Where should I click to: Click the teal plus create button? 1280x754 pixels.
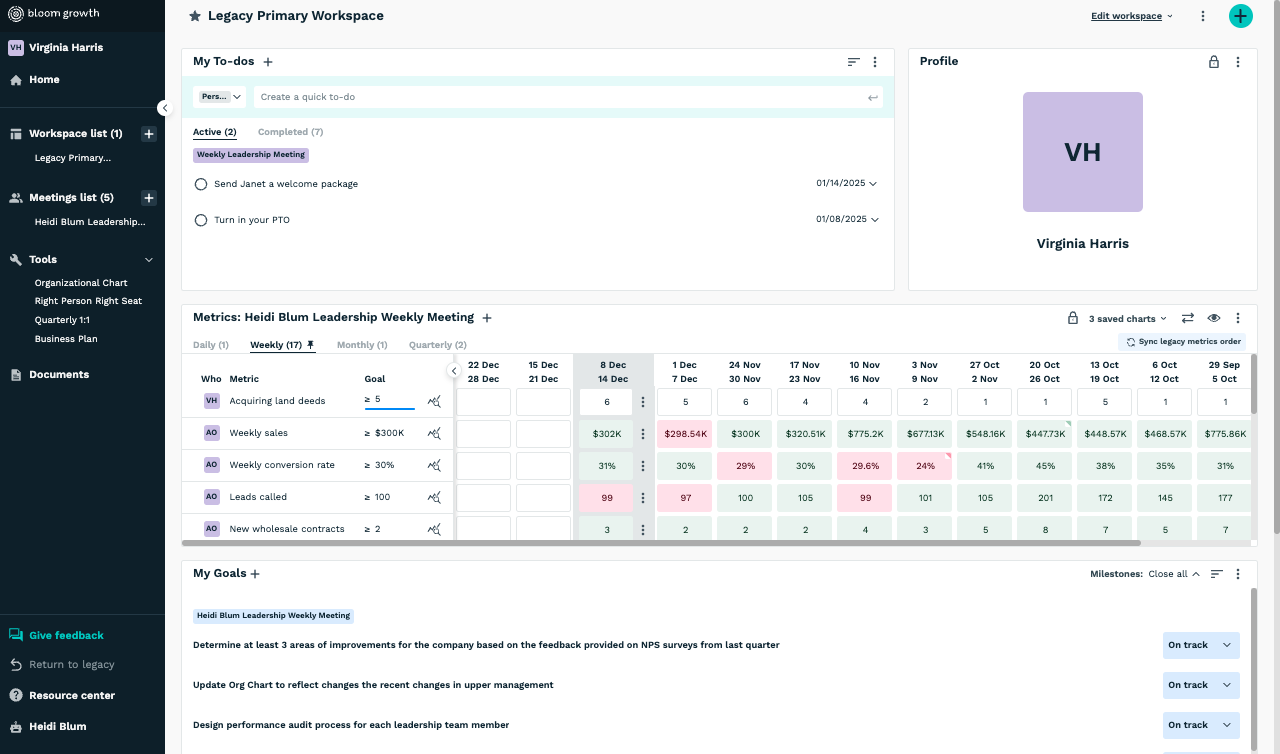1240,16
